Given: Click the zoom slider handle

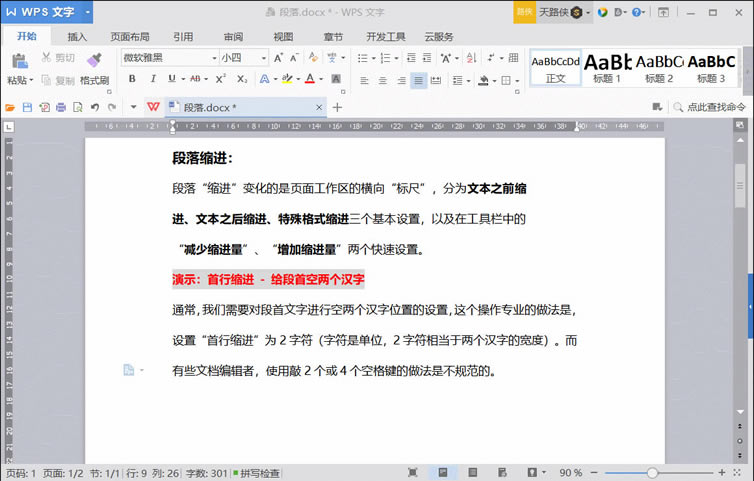Looking at the screenshot, I should tap(652, 473).
